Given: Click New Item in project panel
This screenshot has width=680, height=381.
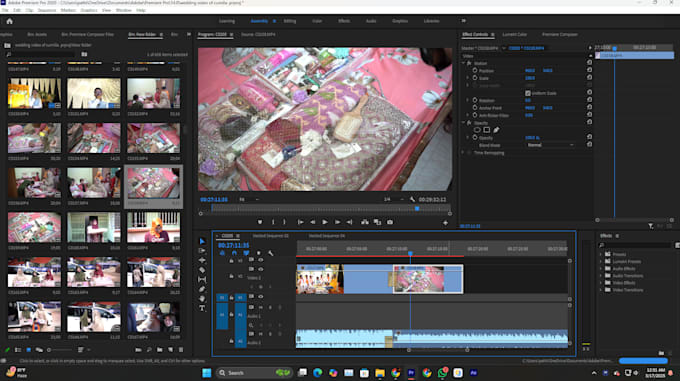Looking at the screenshot, I should (170, 350).
